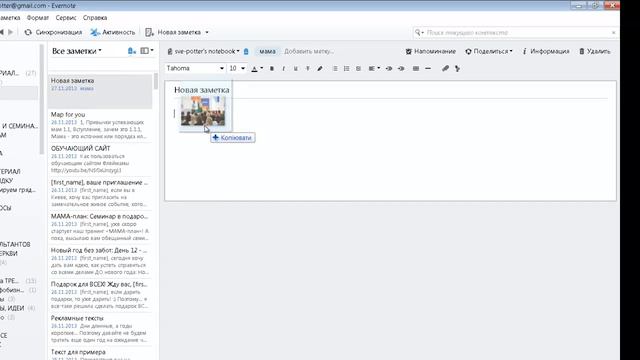
Task: Go forward with the navigation arrow
Action: (x=11, y=32)
